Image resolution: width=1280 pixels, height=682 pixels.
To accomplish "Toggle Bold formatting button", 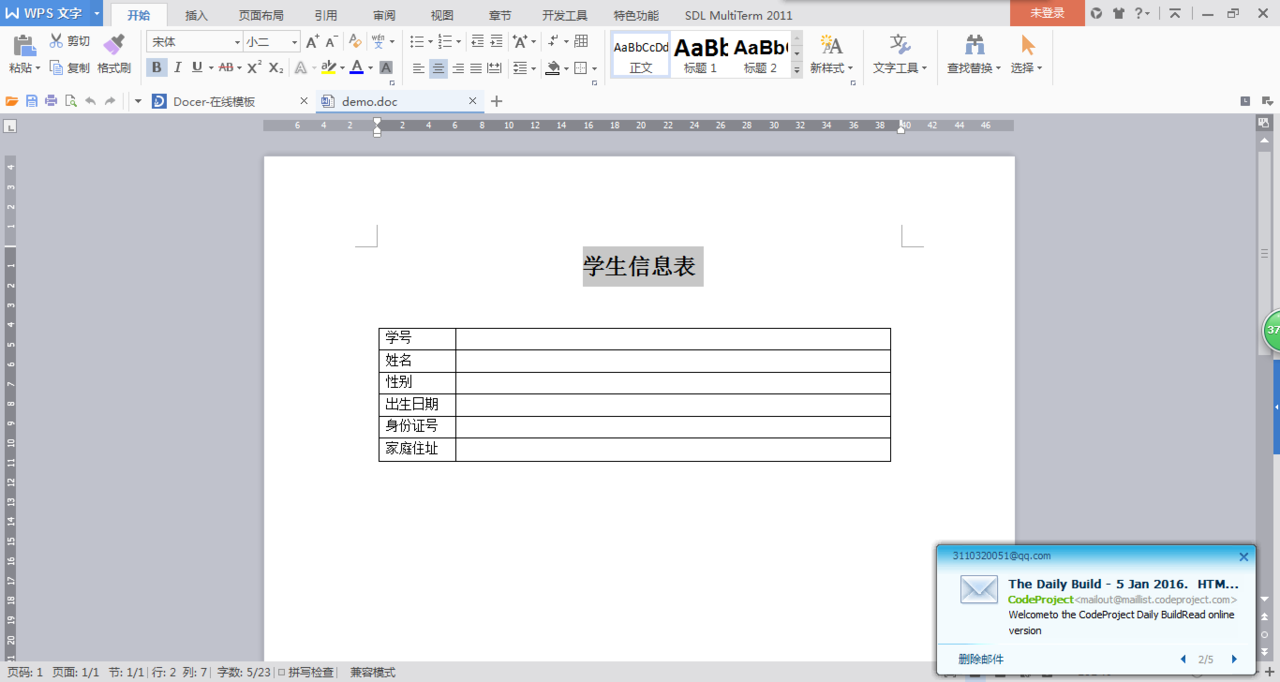I will pyautogui.click(x=157, y=68).
